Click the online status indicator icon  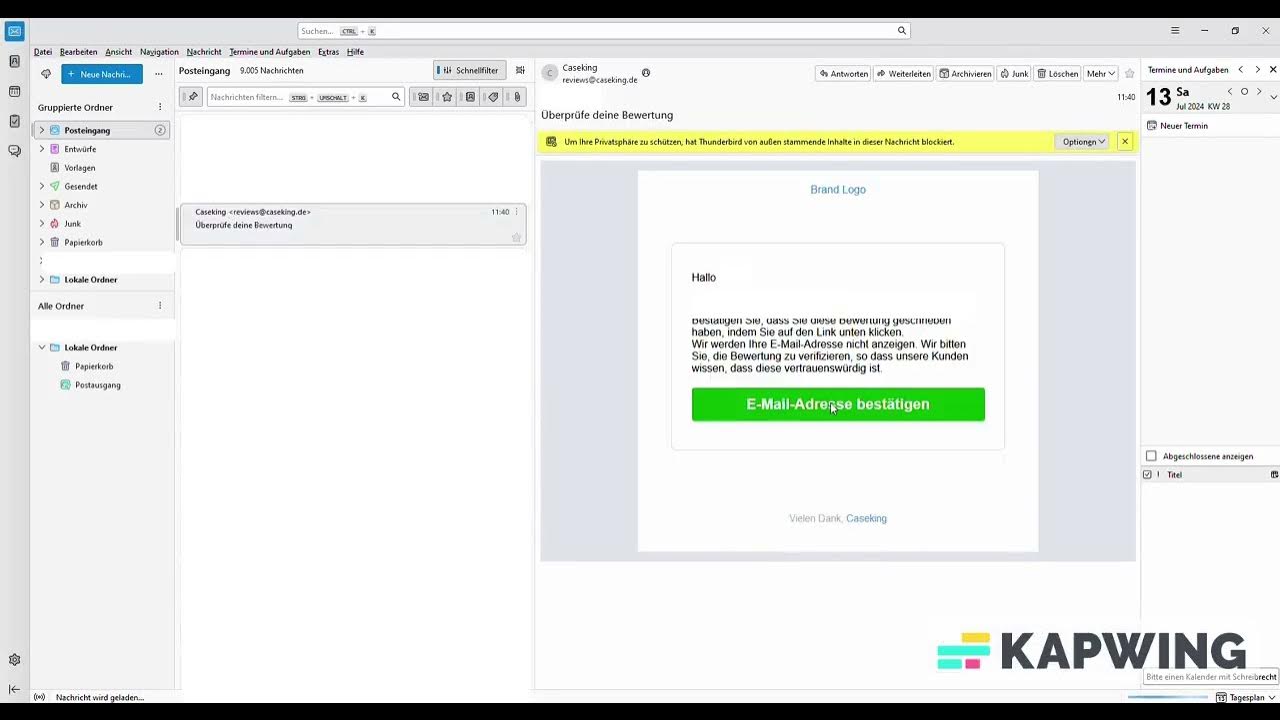pyautogui.click(x=39, y=697)
